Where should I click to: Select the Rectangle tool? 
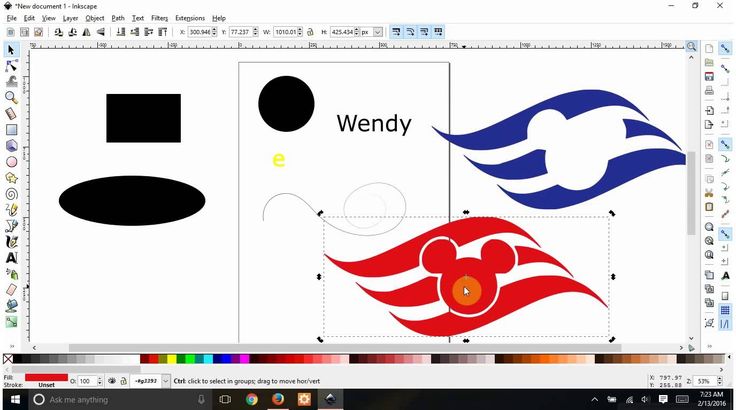11,130
